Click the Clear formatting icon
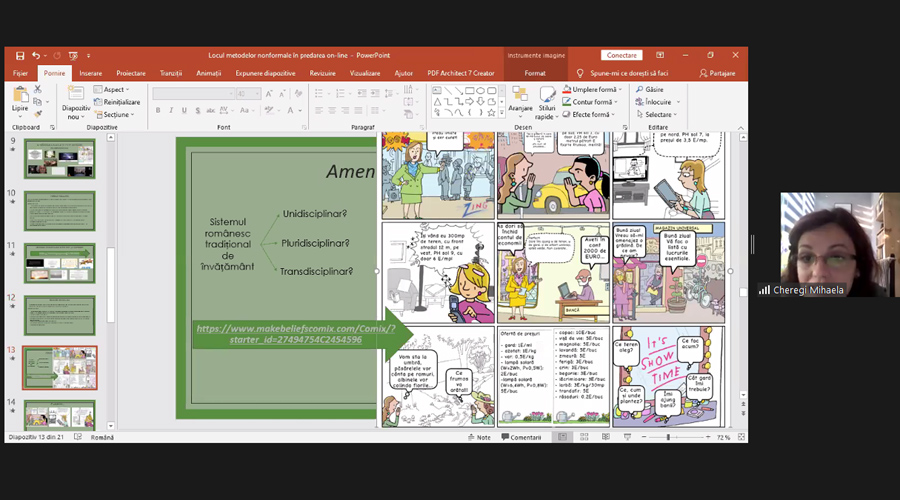This screenshot has width=900, height=500. [x=298, y=94]
